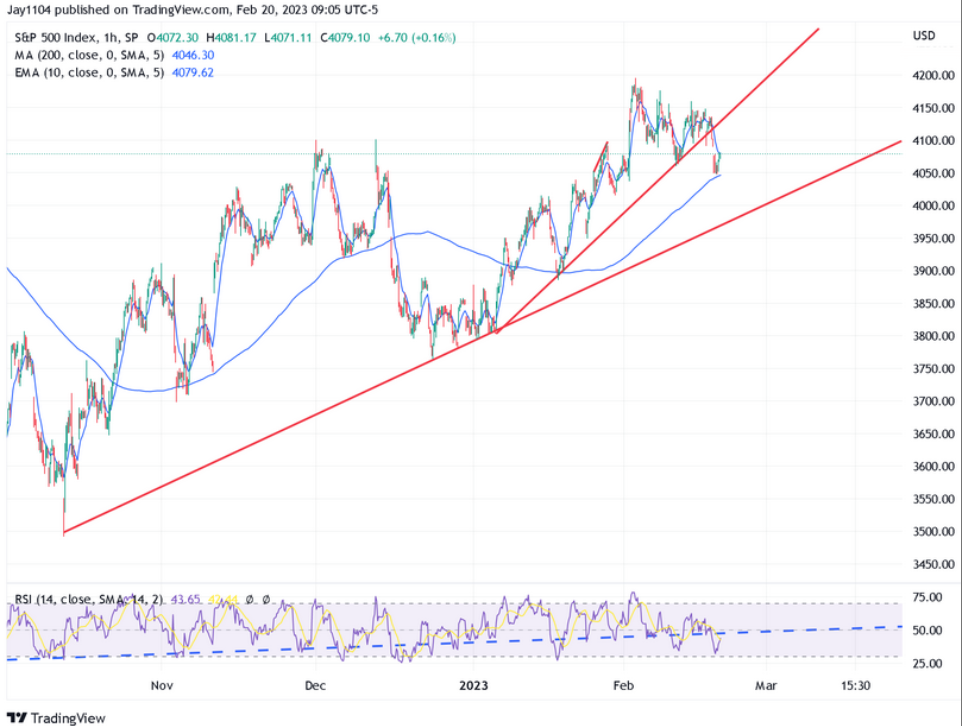
Task: Click the RSI 25.00 axis label
Action: click(x=927, y=663)
